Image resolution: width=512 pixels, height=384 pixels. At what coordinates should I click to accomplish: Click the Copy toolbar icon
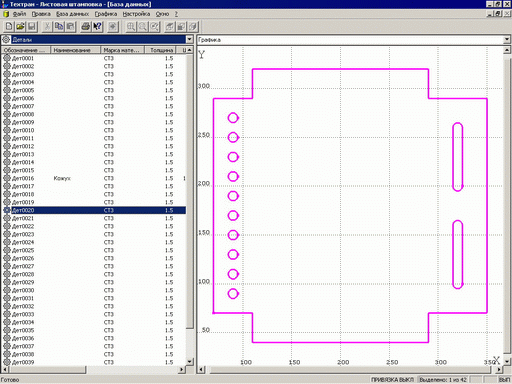pyautogui.click(x=59, y=26)
